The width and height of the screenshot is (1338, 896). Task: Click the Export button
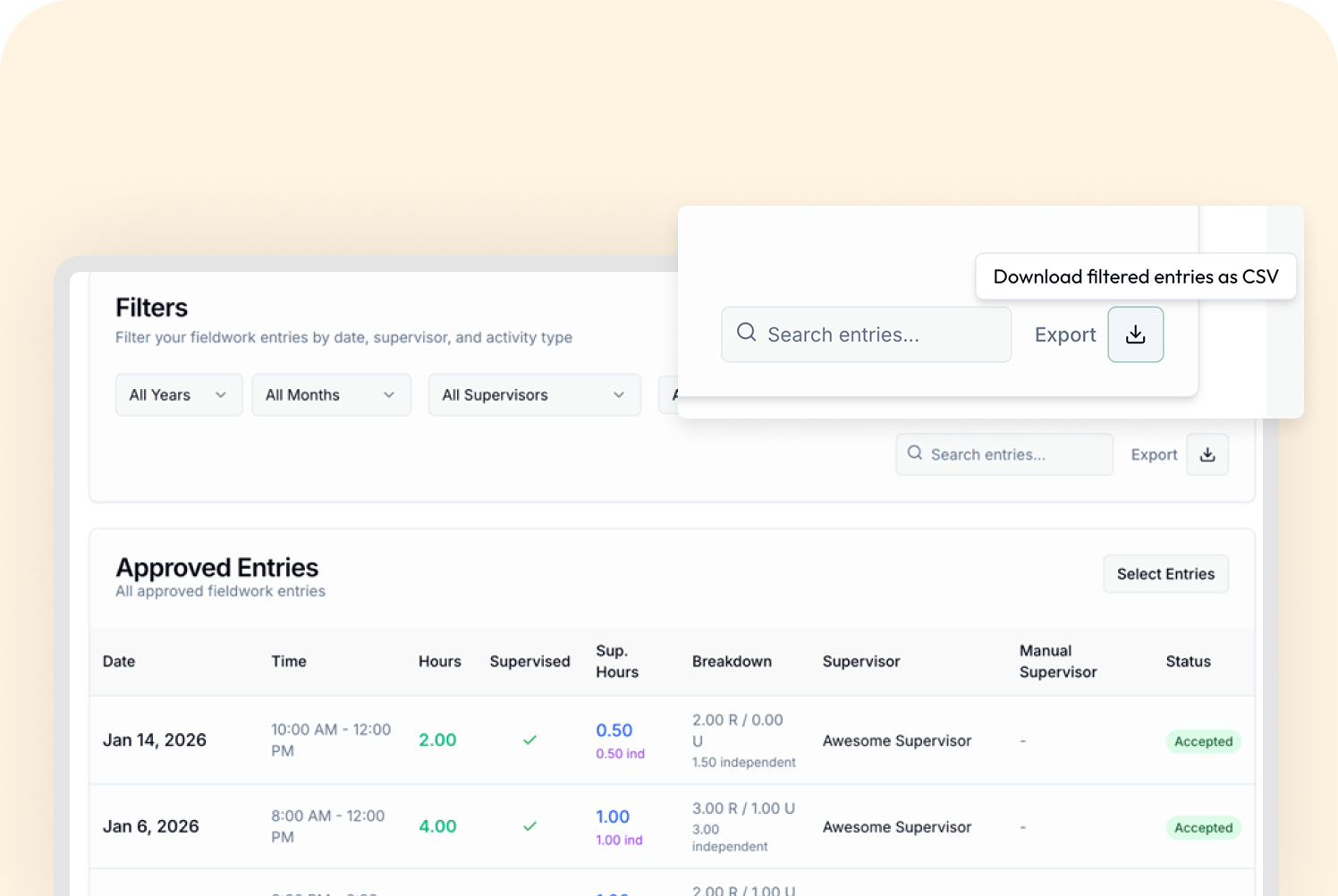pos(1153,454)
